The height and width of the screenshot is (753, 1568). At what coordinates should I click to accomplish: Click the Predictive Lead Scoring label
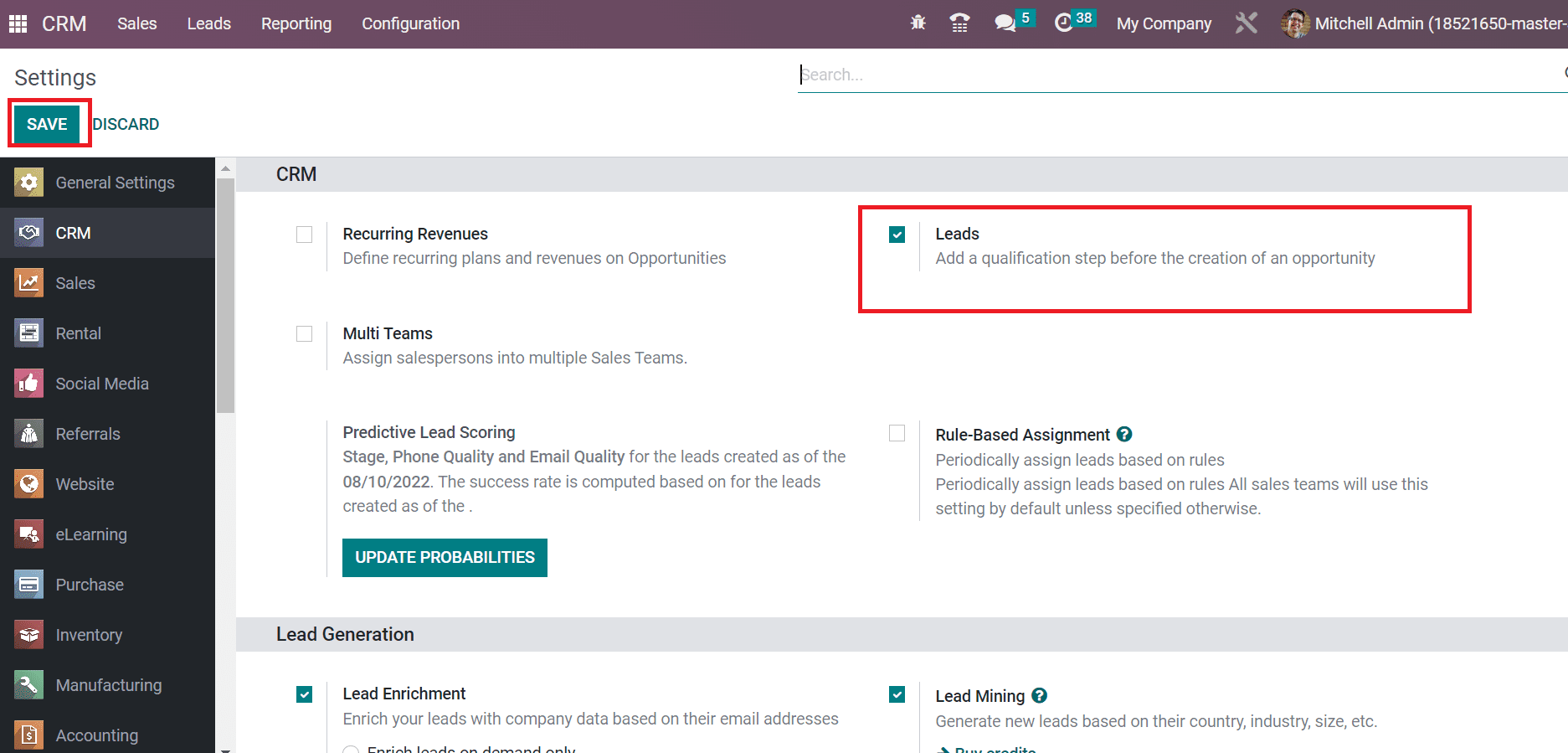click(x=429, y=432)
